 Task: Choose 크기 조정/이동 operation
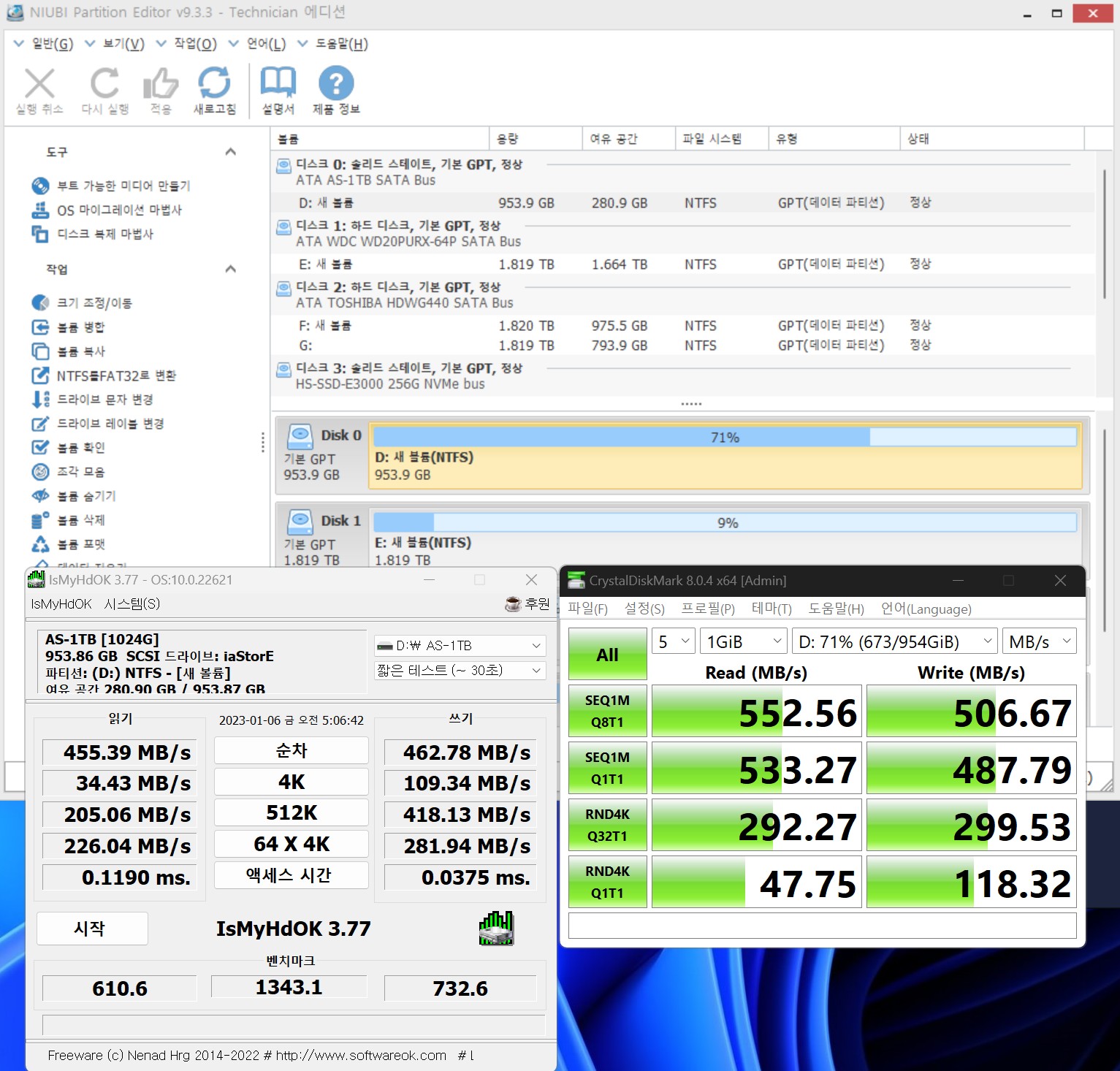pos(83,302)
